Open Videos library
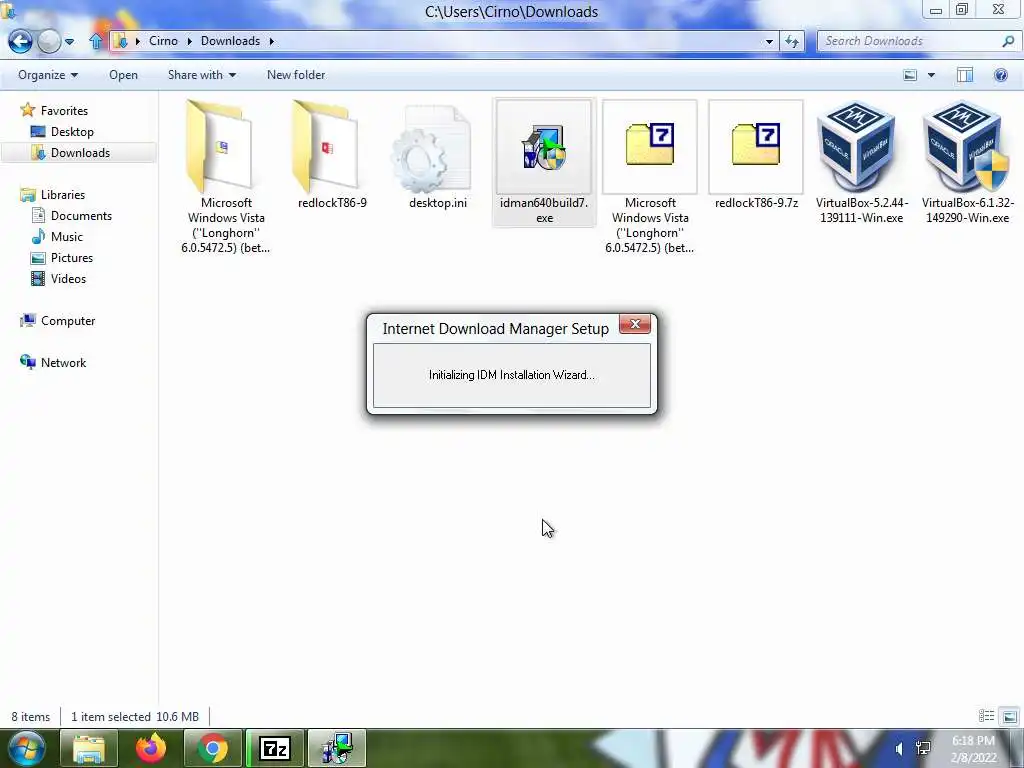1024x768 pixels. 68,279
